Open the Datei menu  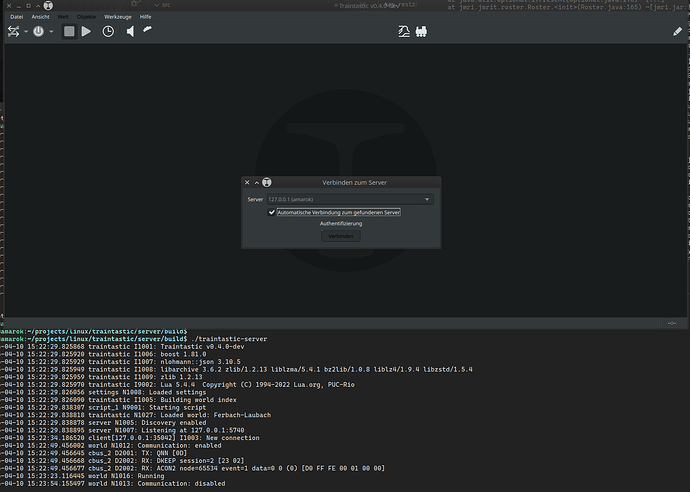coord(17,18)
